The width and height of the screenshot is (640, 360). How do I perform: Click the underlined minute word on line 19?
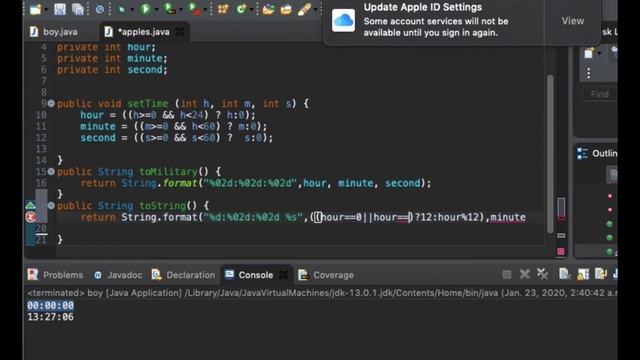[x=508, y=217]
